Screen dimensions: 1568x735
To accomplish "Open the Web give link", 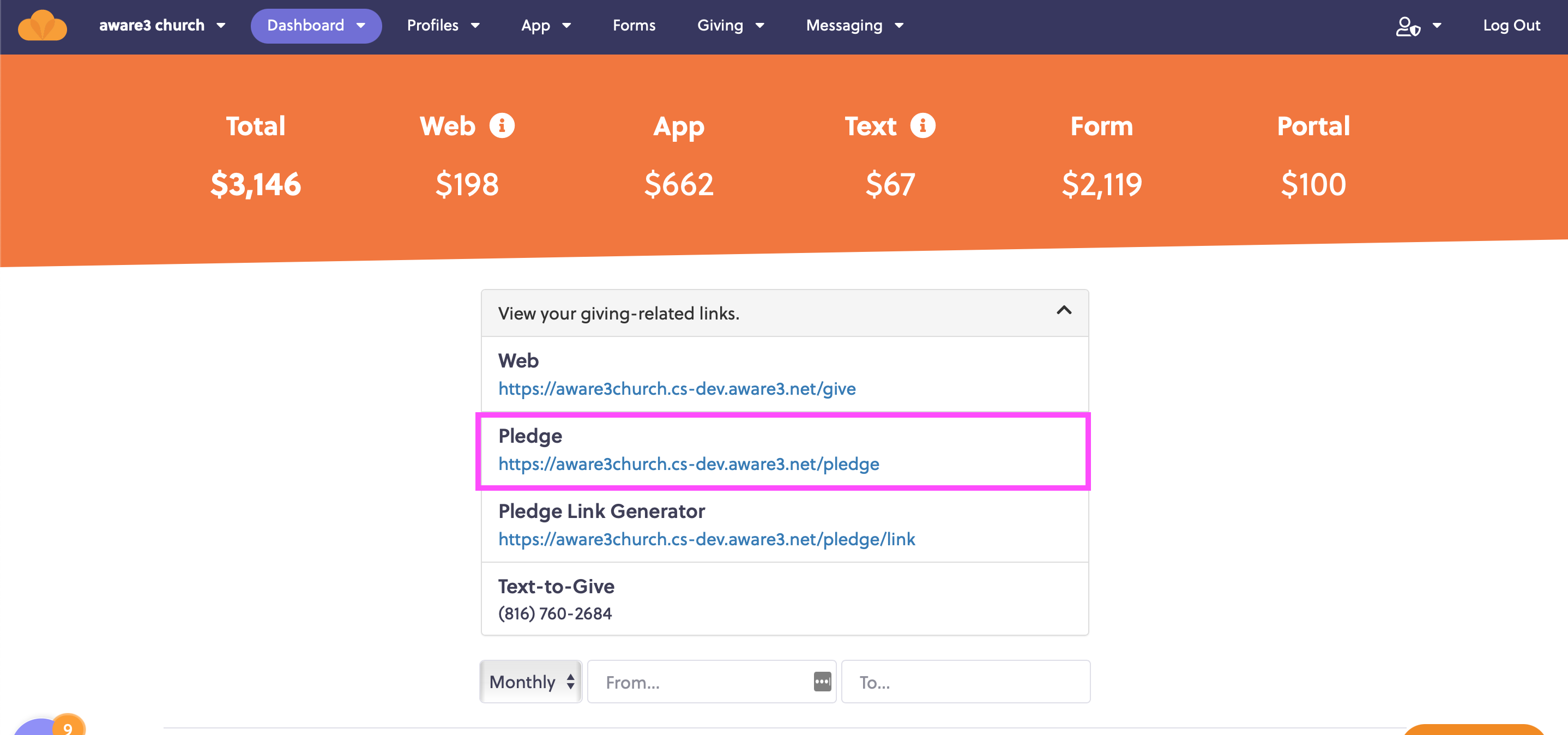I will pos(677,389).
